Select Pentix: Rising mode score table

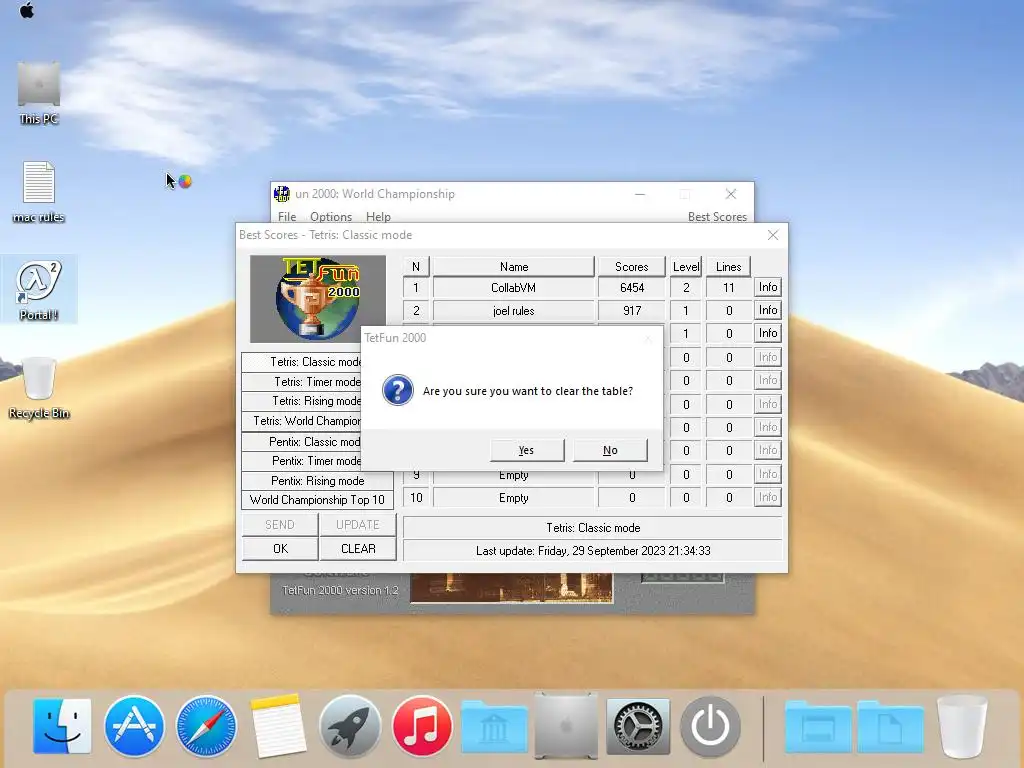317,481
